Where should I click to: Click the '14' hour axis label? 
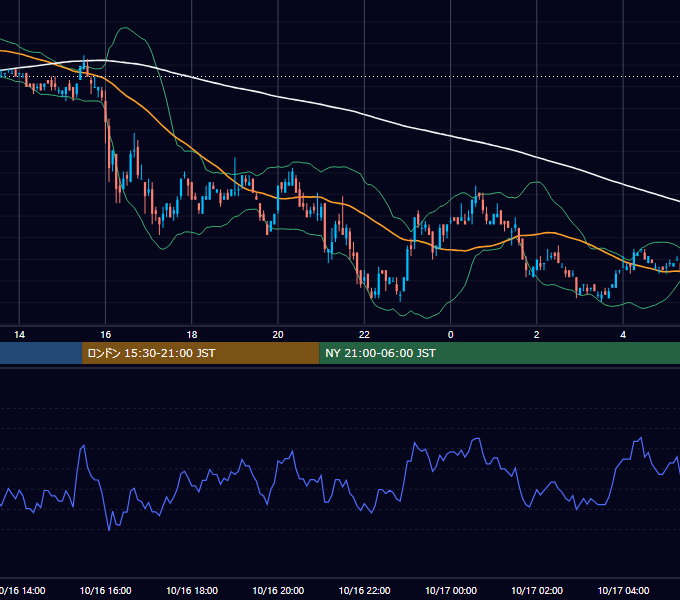point(20,335)
